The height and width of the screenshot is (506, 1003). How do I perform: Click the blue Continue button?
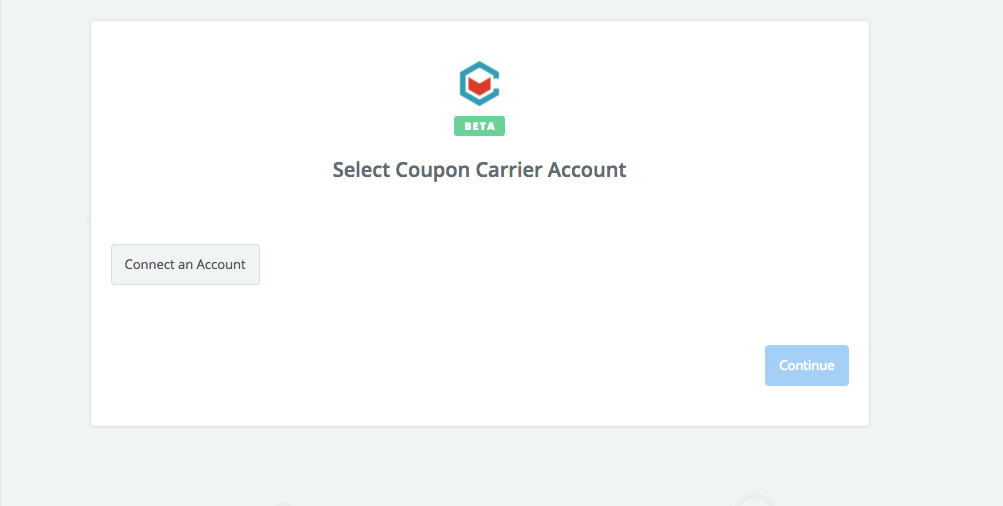pos(807,365)
